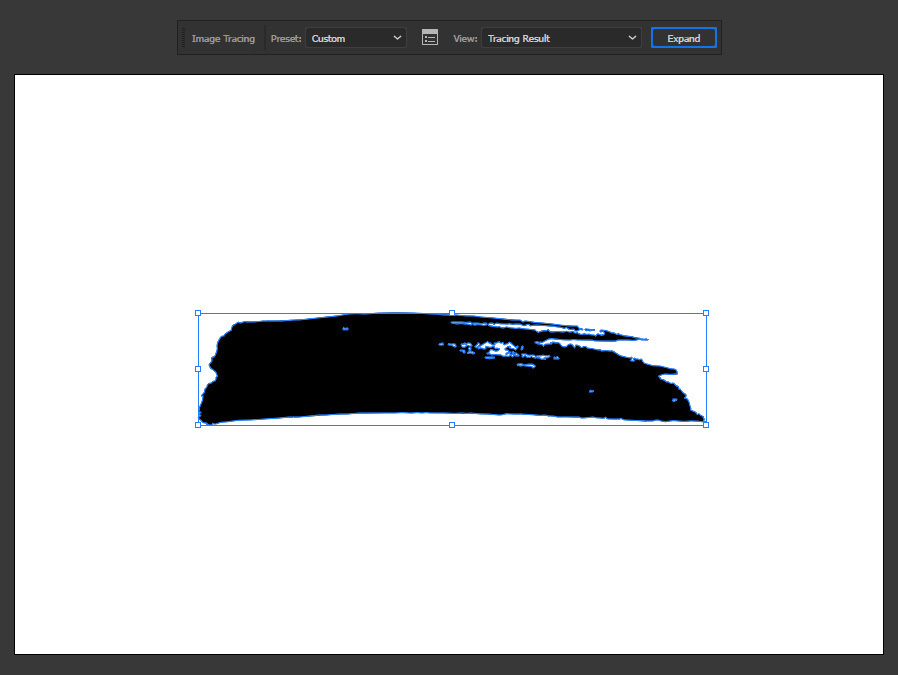Click the control bar gripper handle

183,38
